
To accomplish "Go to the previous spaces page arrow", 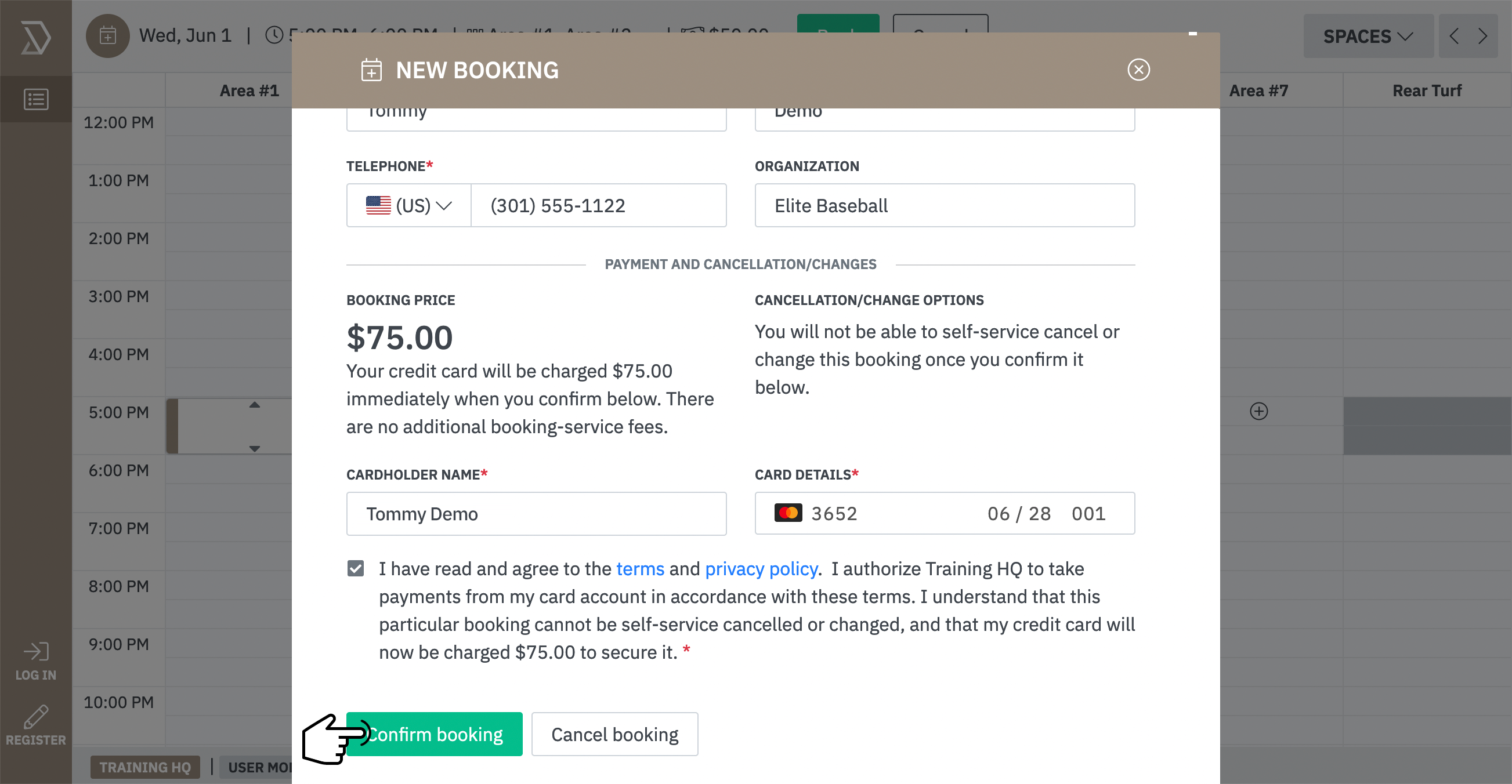I will 1454,37.
